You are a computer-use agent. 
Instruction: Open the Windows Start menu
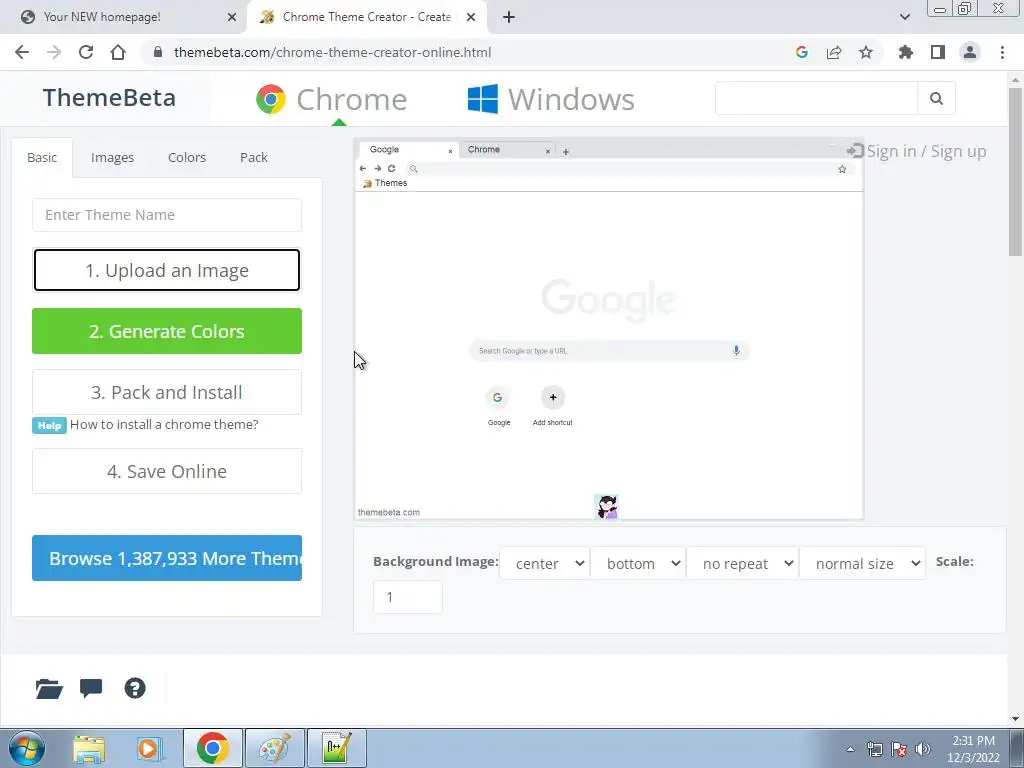[x=27, y=748]
